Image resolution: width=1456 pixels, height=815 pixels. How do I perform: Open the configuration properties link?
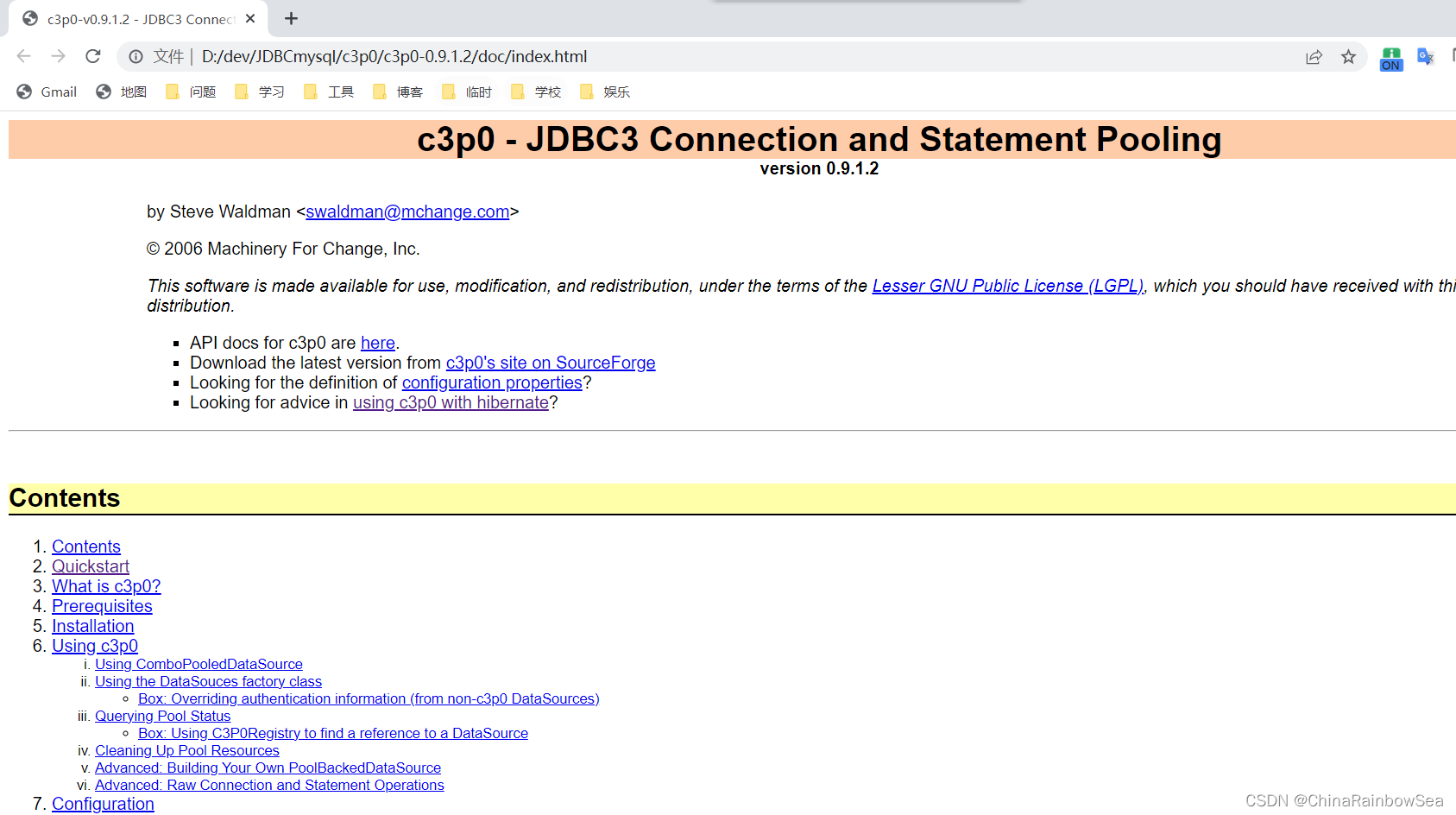[x=492, y=382]
